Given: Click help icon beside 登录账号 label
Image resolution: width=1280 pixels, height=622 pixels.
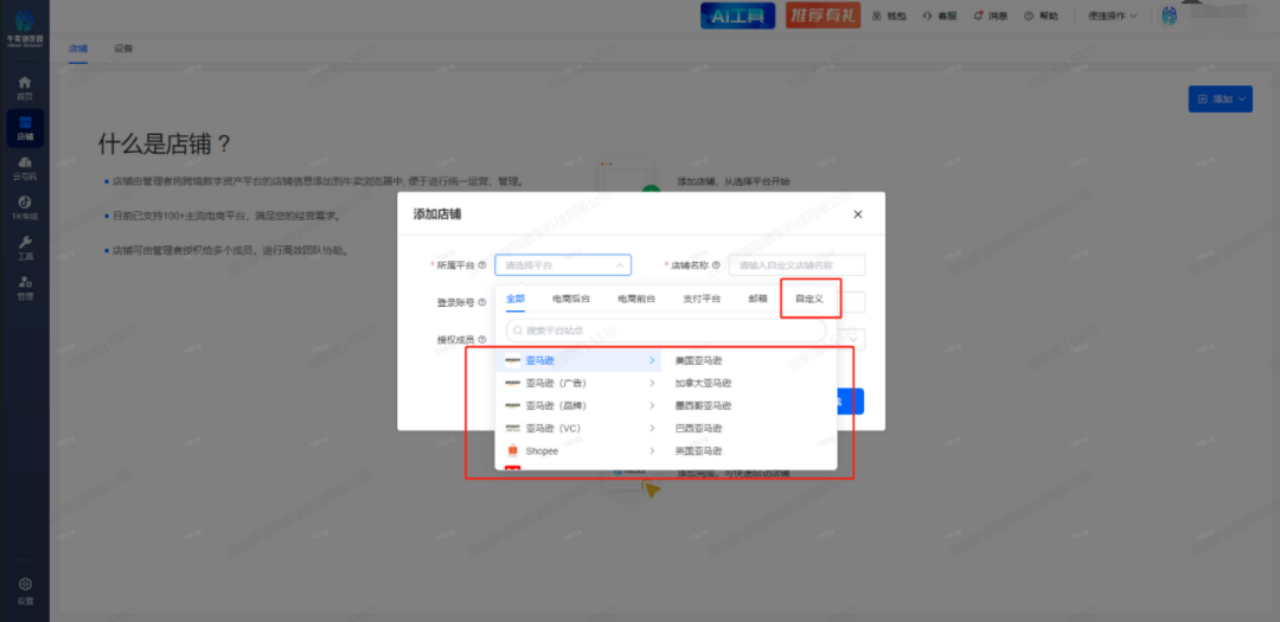Looking at the screenshot, I should click(x=482, y=302).
